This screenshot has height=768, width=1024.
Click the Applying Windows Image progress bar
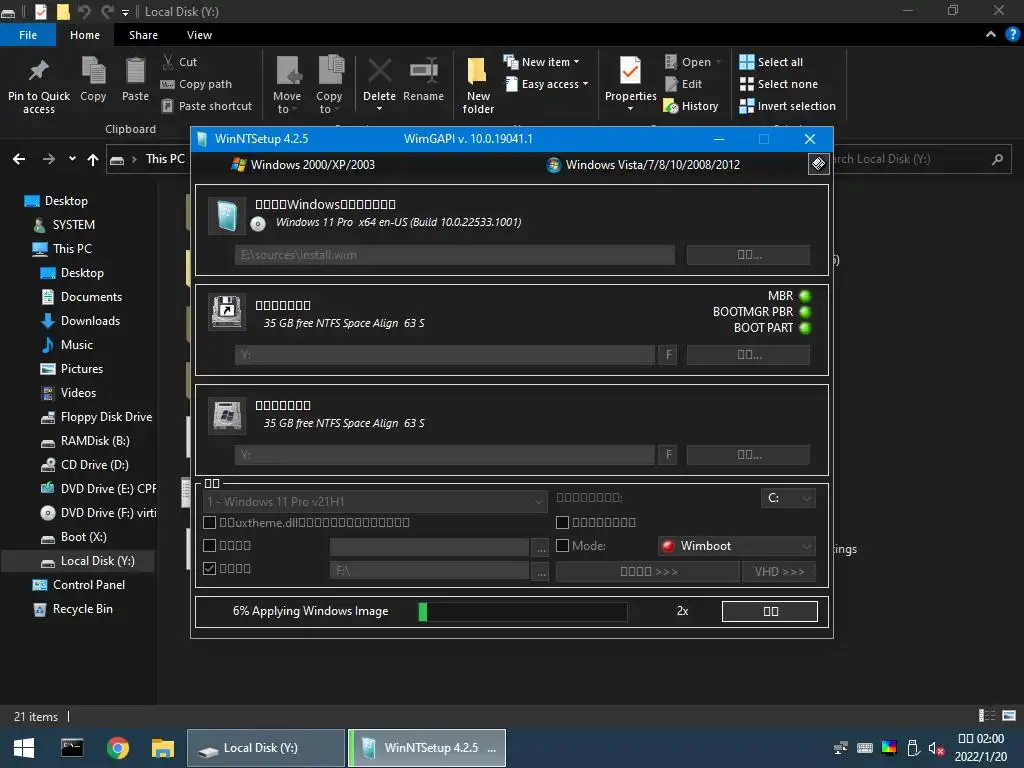(x=522, y=611)
